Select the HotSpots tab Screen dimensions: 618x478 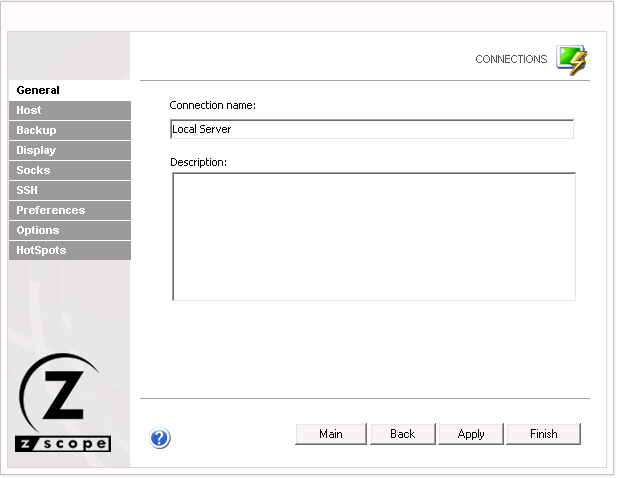(x=70, y=250)
